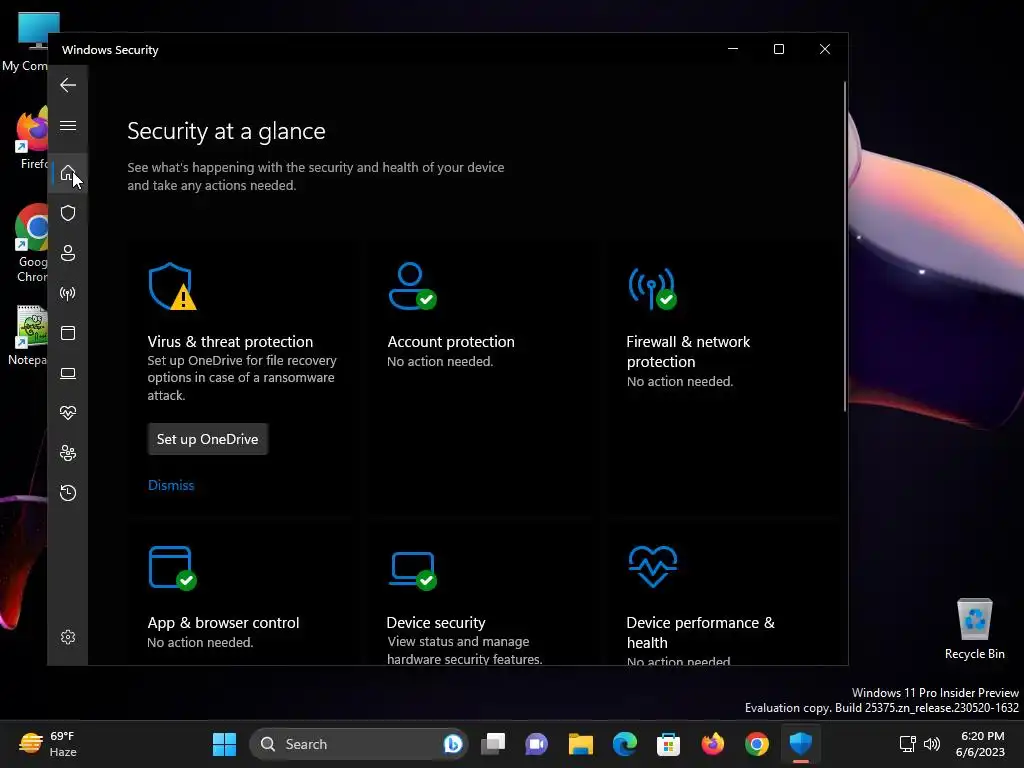Open Firewall & network protection heading

[688, 351]
